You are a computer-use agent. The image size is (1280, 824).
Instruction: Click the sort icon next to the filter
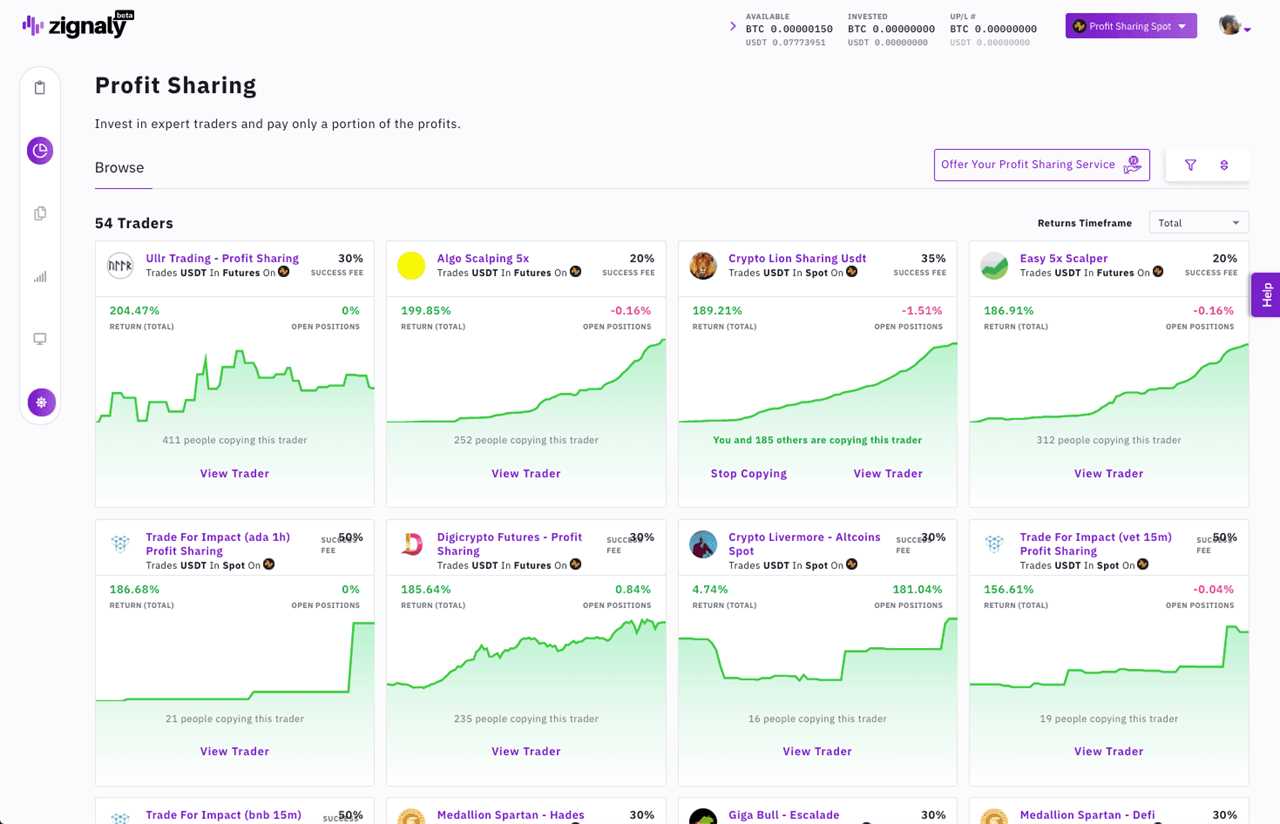1224,164
